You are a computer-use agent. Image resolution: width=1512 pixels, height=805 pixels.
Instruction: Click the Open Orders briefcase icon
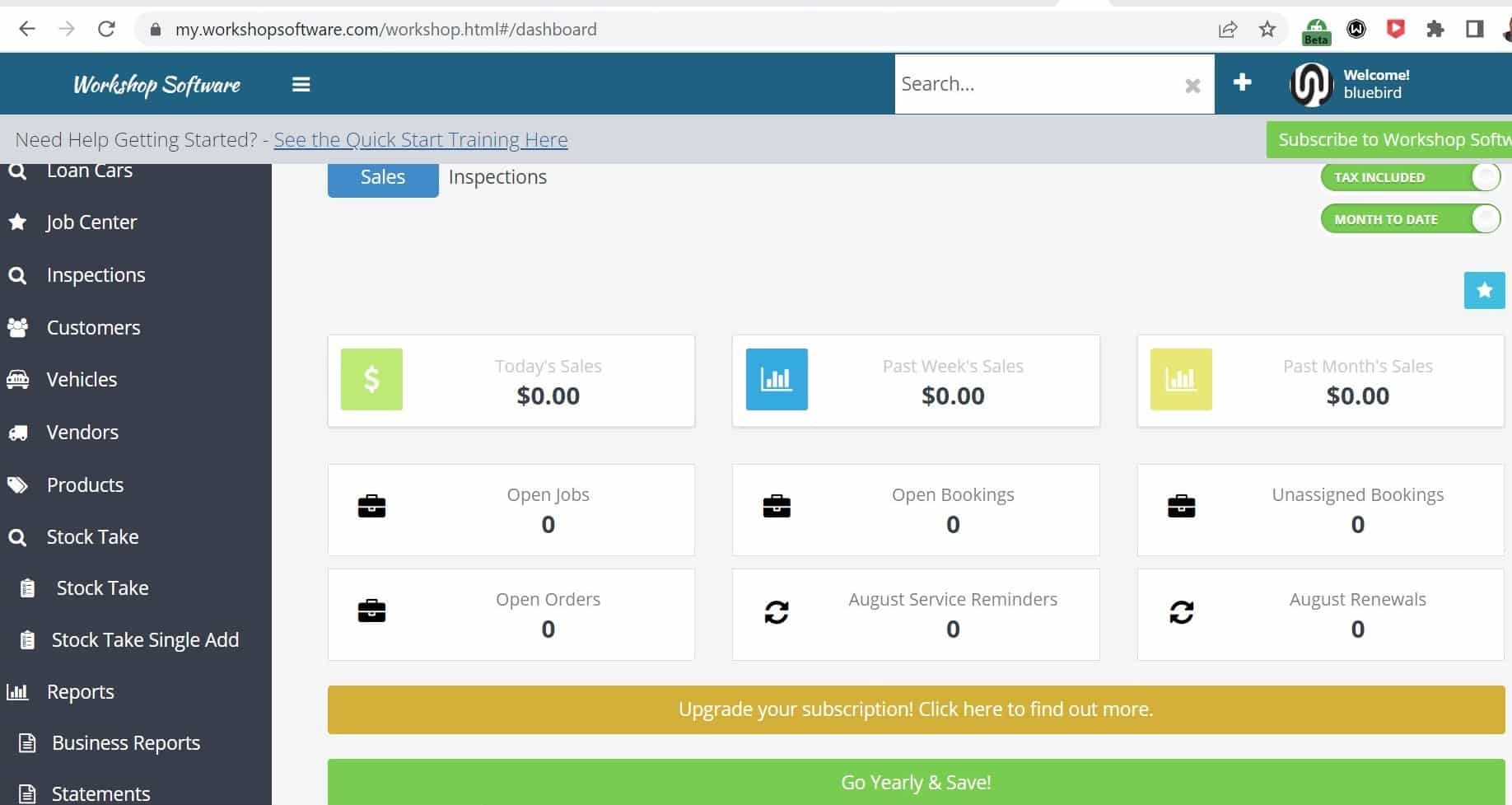371,611
